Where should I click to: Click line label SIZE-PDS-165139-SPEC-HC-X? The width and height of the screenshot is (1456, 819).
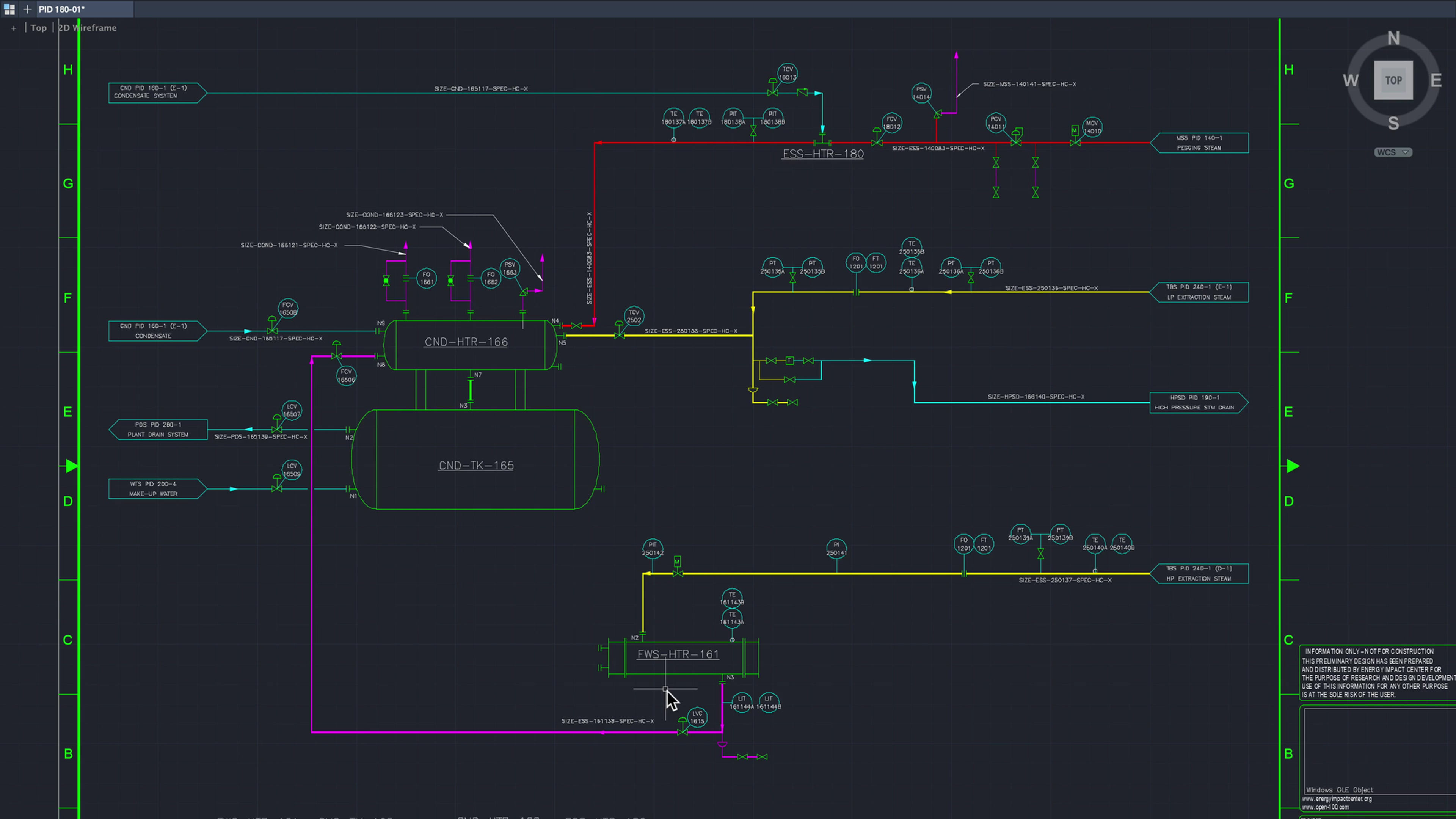(x=260, y=437)
